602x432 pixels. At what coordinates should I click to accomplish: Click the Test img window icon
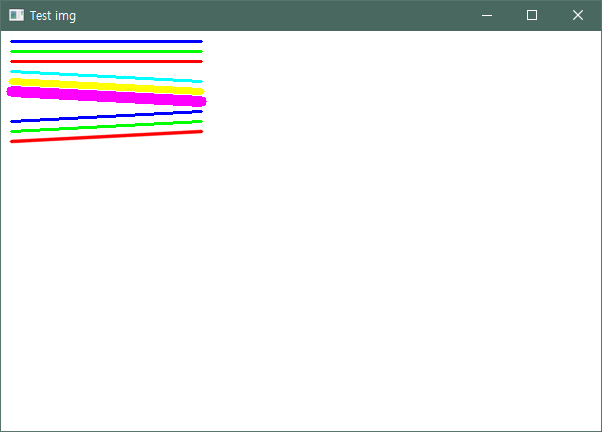click(16, 15)
